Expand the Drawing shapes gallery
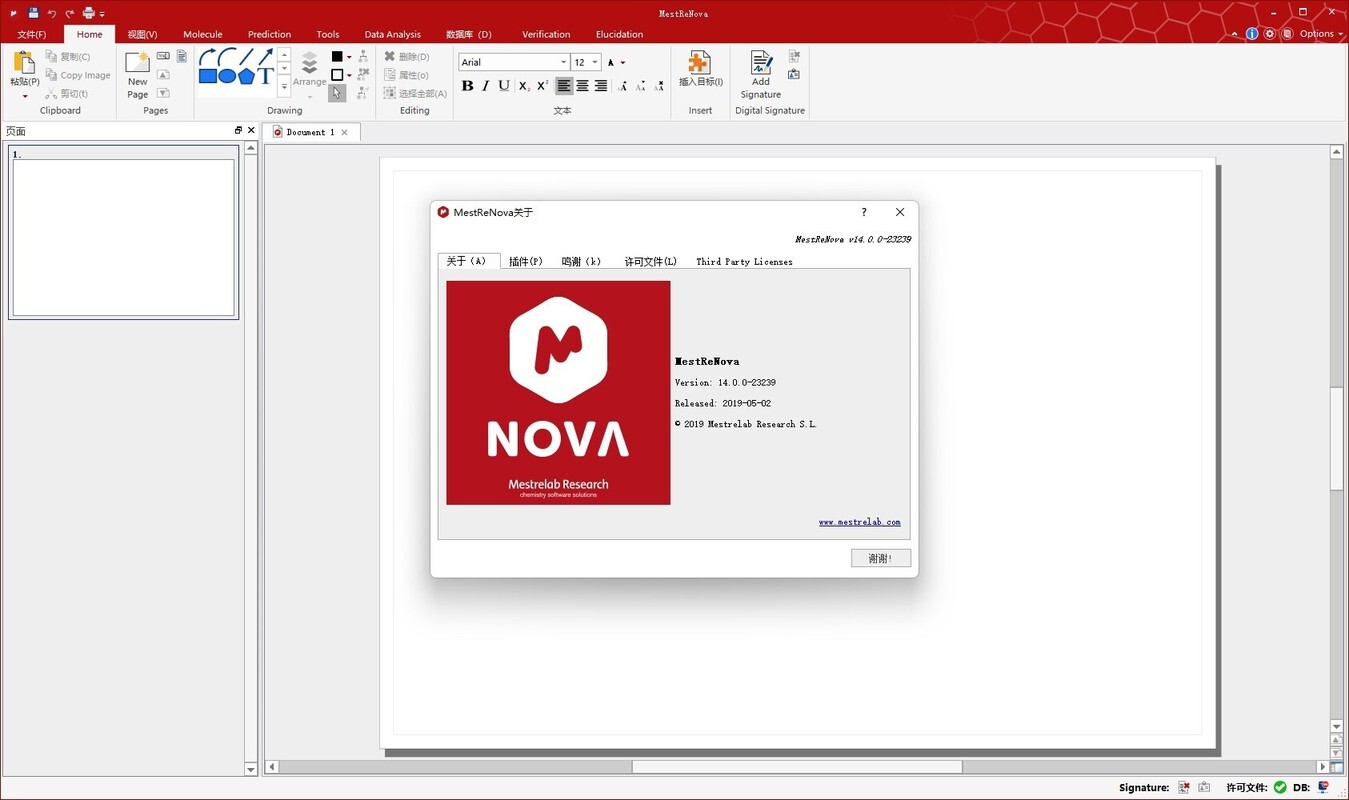Viewport: 1349px width, 800px height. (x=284, y=88)
